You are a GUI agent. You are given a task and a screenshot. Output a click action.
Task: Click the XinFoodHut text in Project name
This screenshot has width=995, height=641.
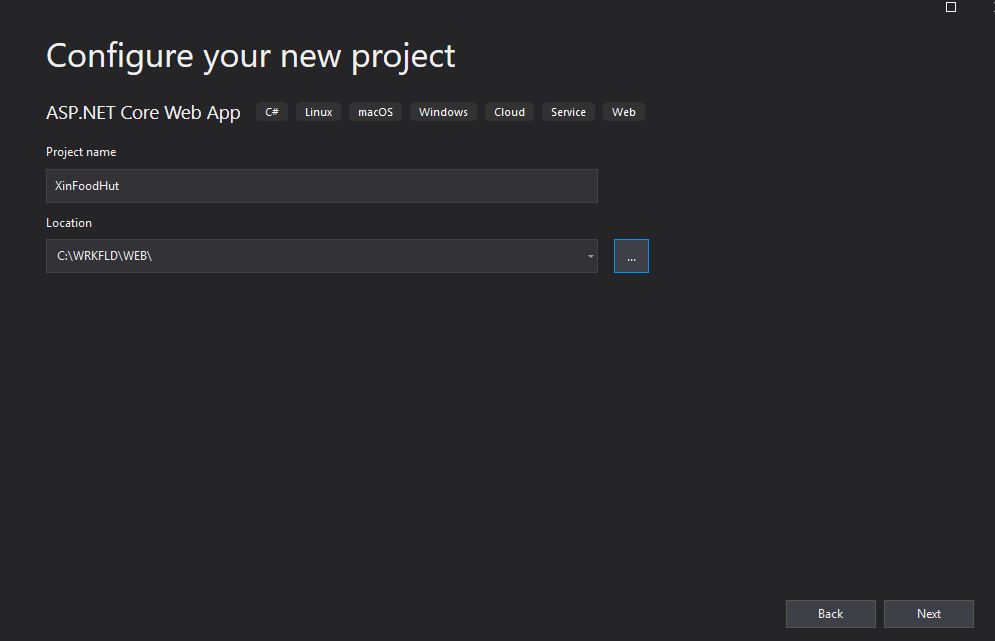87,186
